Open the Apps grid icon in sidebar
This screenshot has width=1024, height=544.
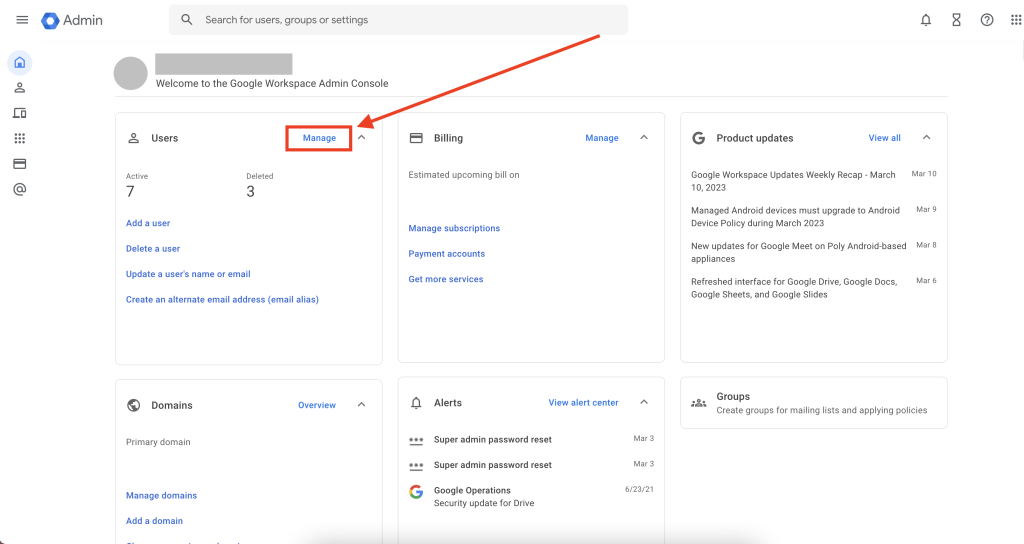pos(19,138)
